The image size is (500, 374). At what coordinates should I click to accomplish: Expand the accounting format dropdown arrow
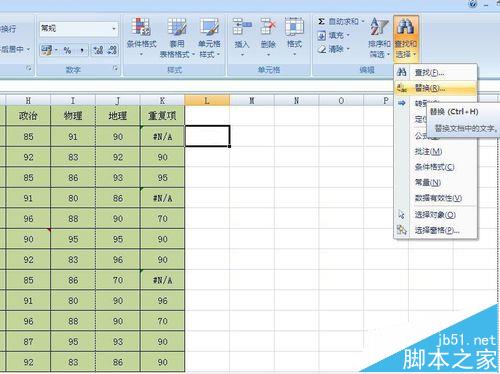coord(56,50)
